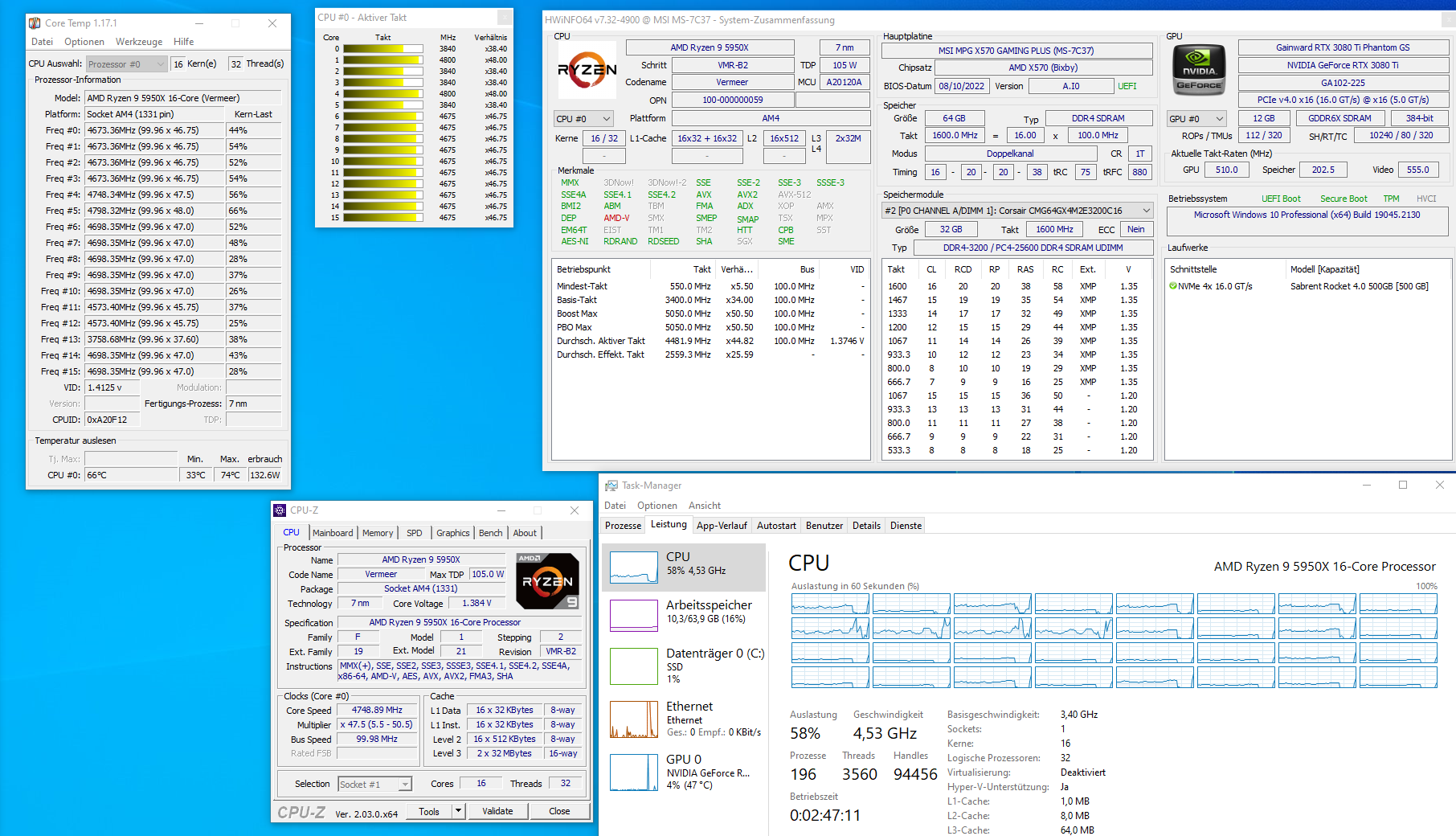Click the Core Speed value in CPU-Z
Image resolution: width=1456 pixels, height=836 pixels.
(377, 711)
